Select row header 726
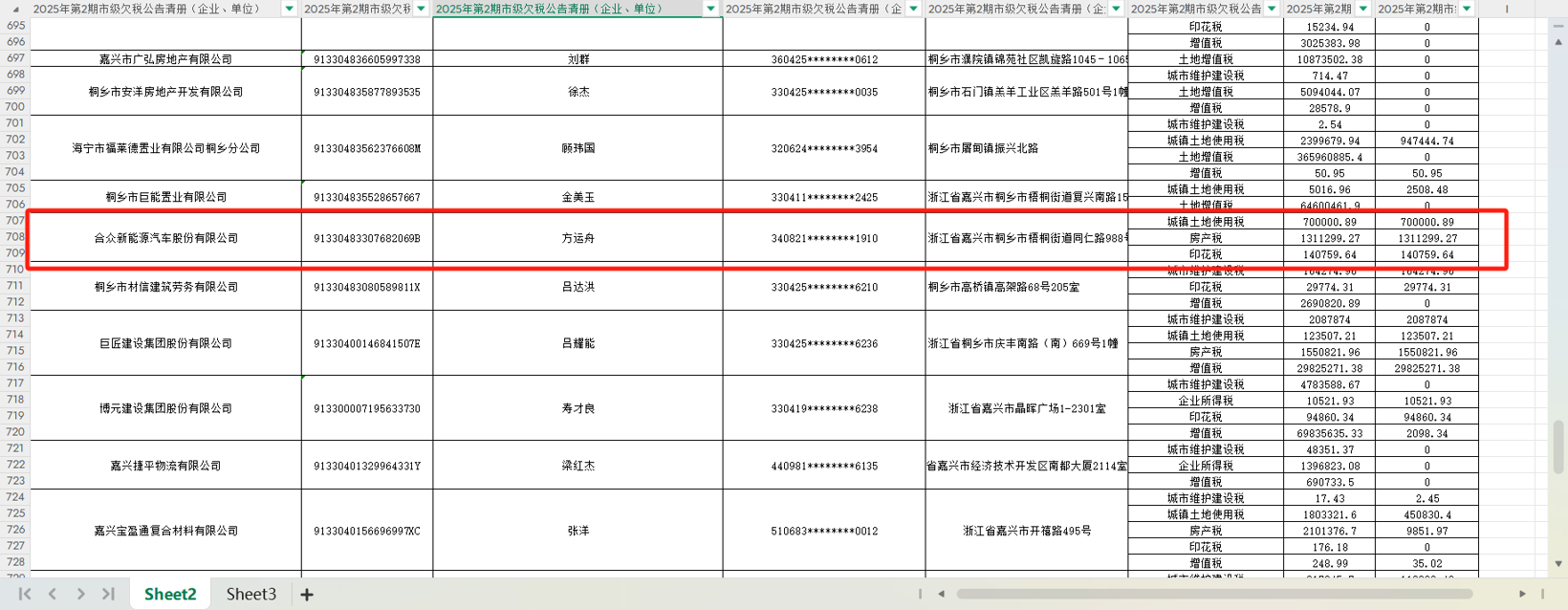Image resolution: width=1568 pixels, height=610 pixels. click(x=15, y=530)
